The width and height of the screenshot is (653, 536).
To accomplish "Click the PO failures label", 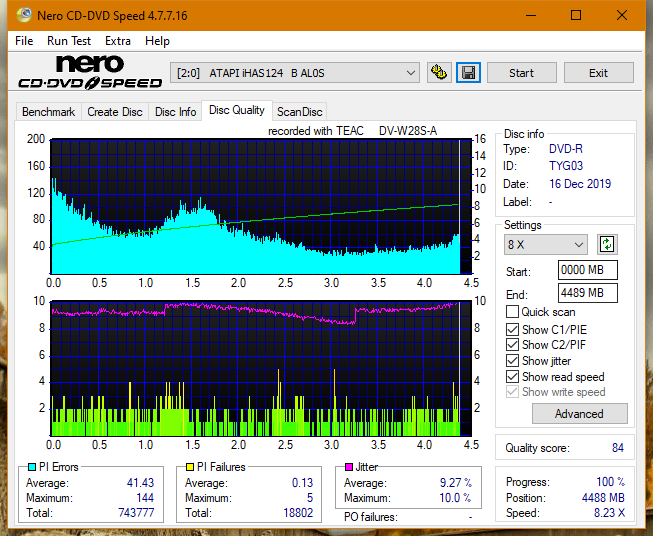I will pyautogui.click(x=371, y=517).
